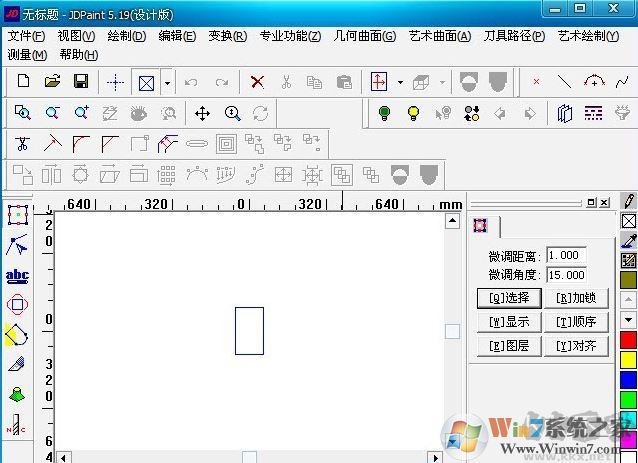Click the zoom out magnifier icon
The image size is (638, 463).
pyautogui.click(x=52, y=112)
